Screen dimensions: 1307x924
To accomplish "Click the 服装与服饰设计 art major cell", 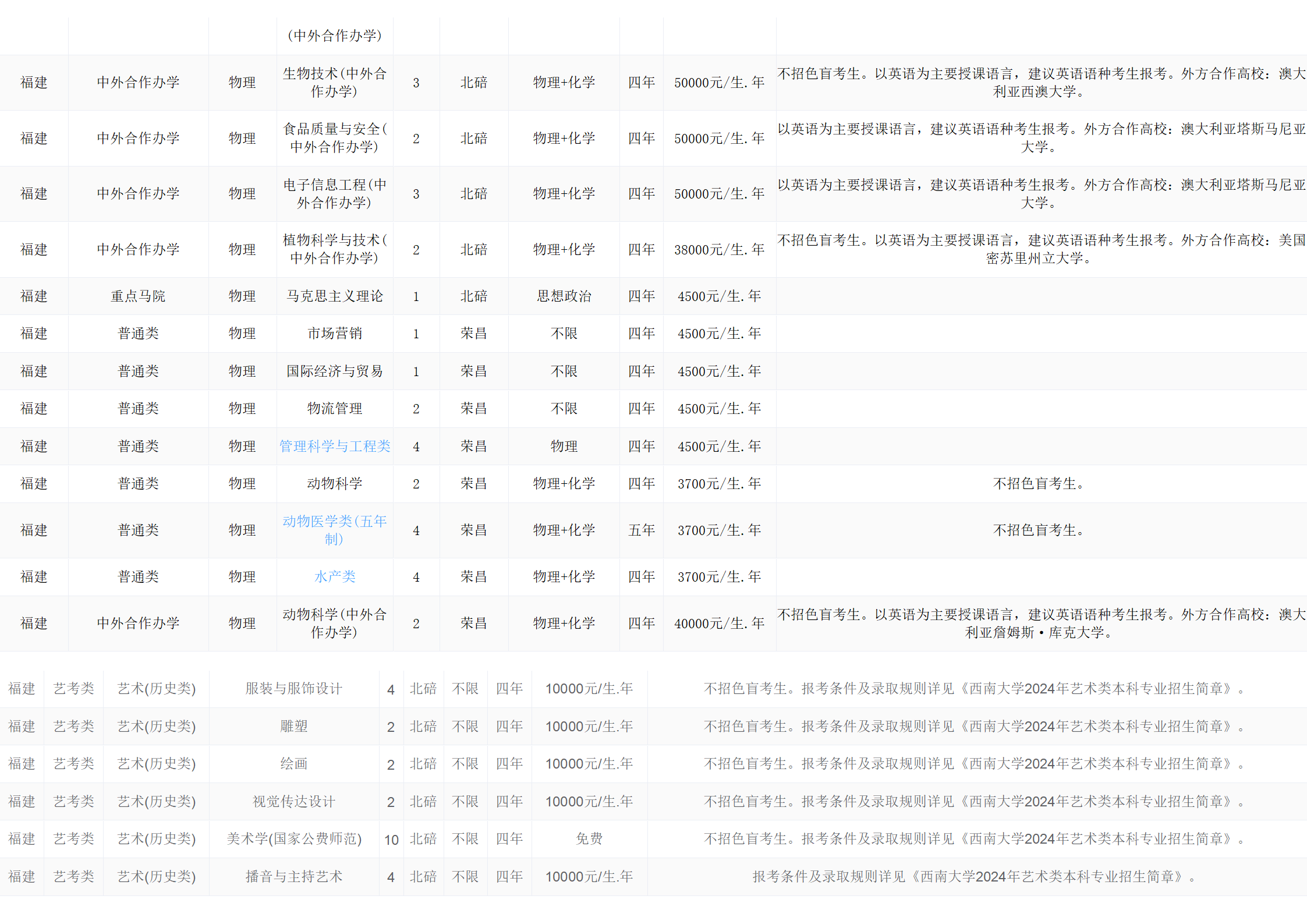I will (x=294, y=689).
